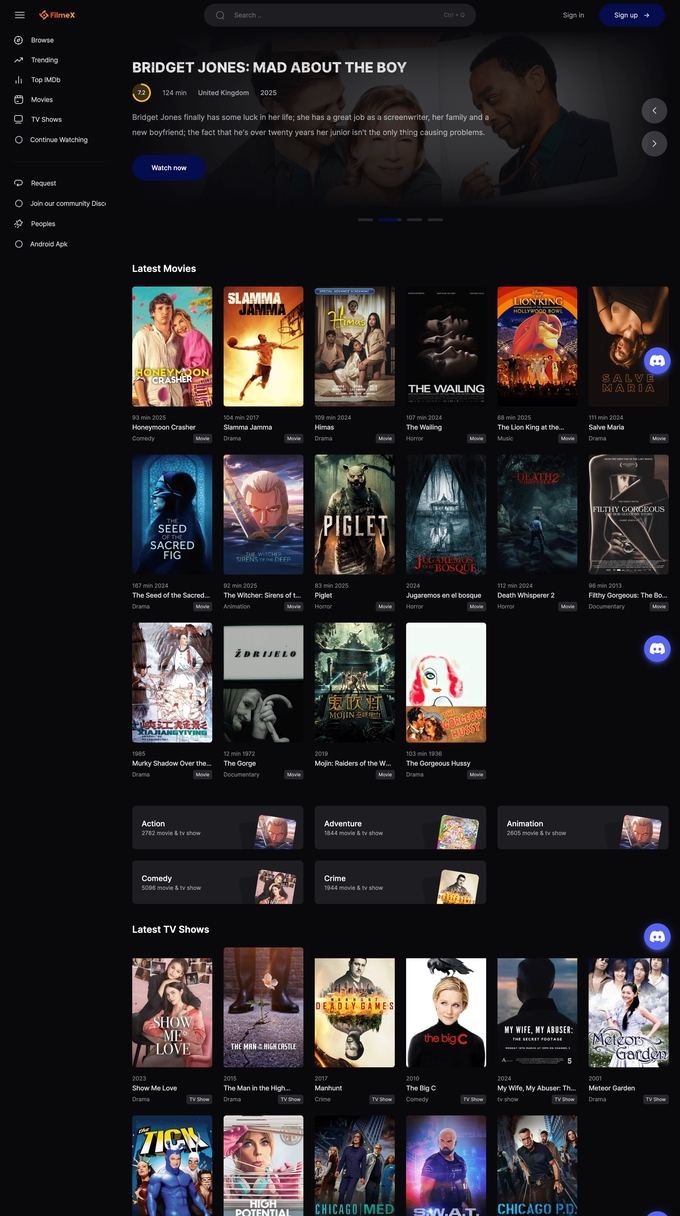Open The Seed of the Sacred Fig poster

pos(172,515)
